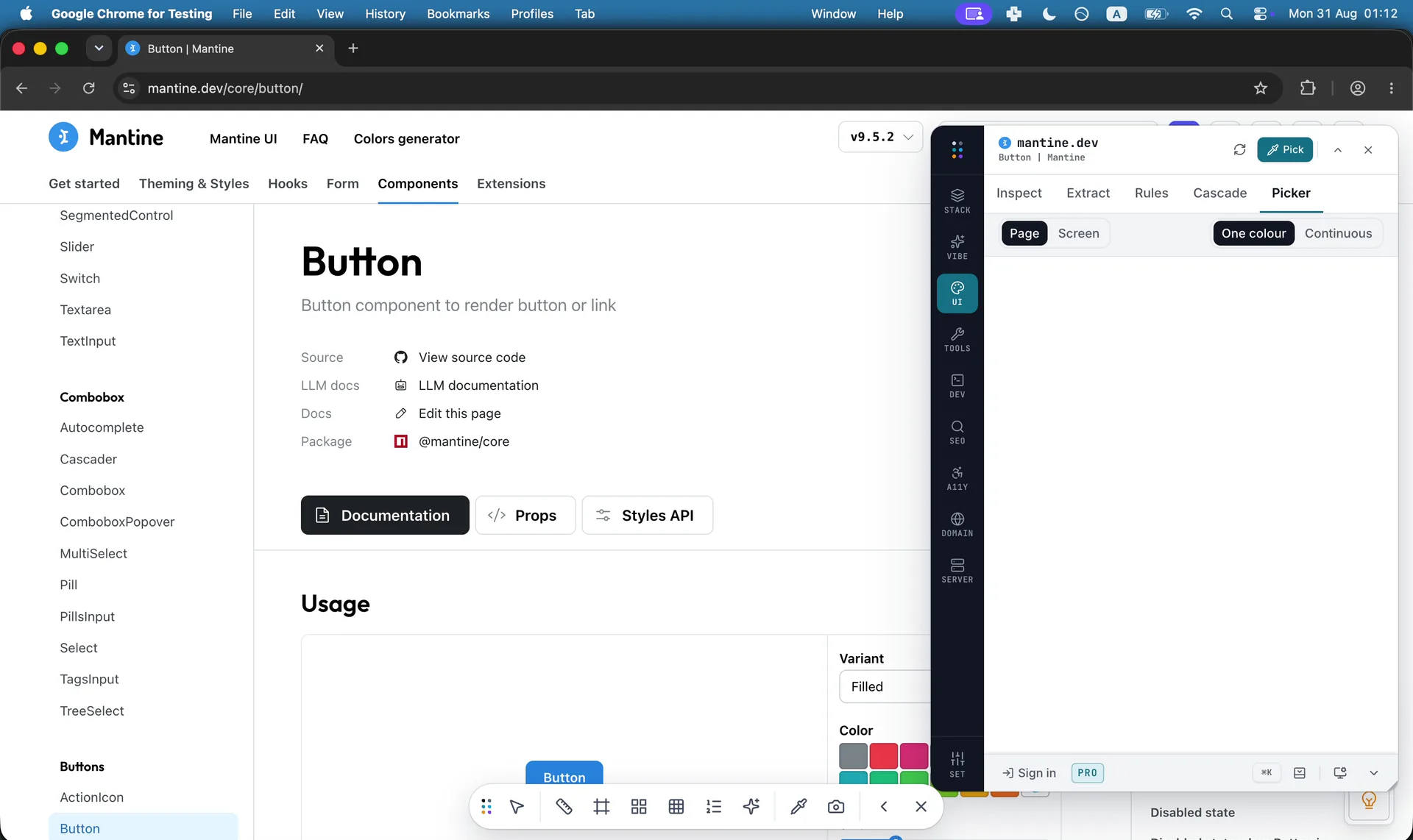
Task: Open the Stack section in the extension sidebar
Action: (x=957, y=201)
